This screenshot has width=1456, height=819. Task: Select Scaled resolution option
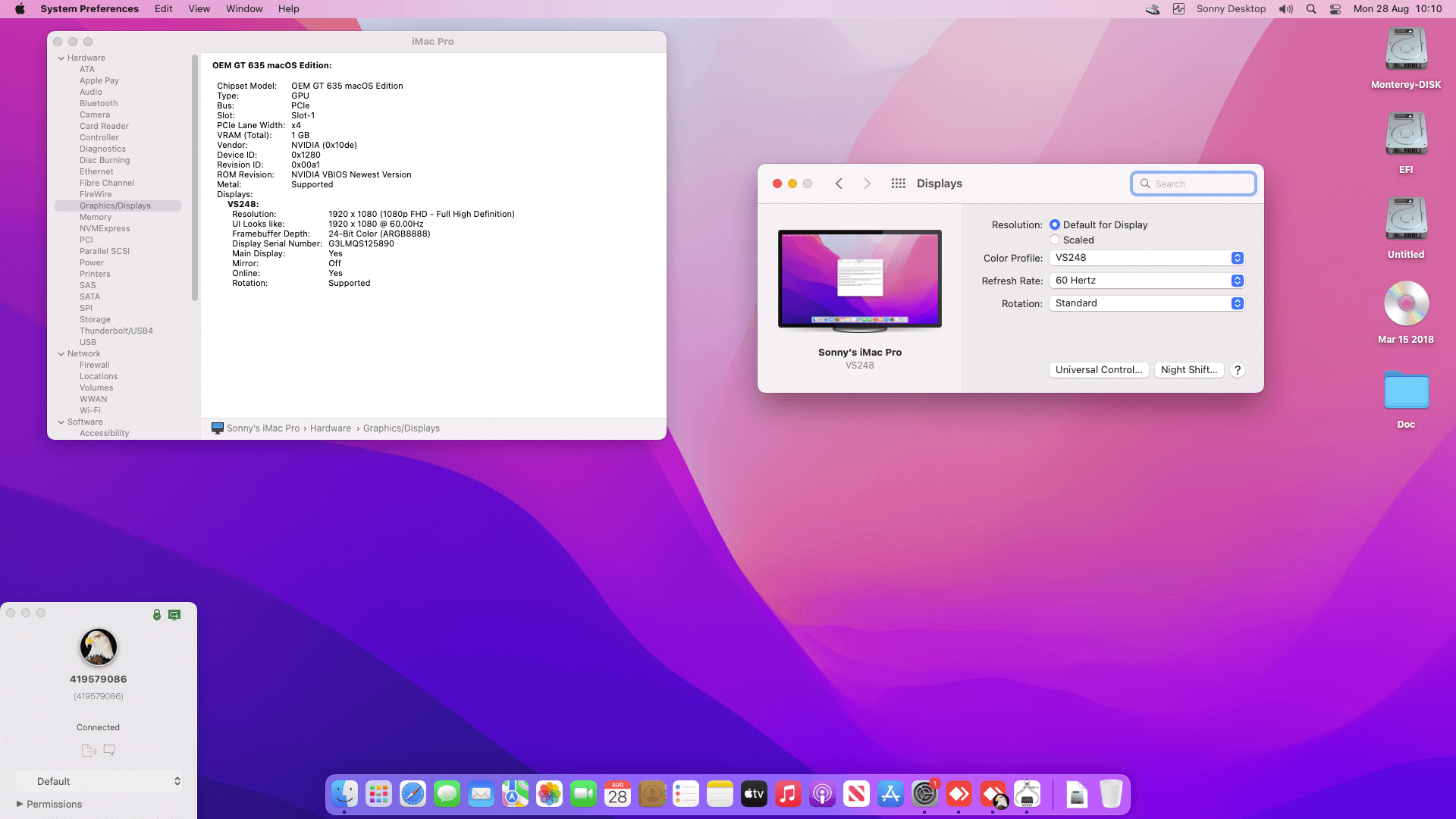point(1055,240)
